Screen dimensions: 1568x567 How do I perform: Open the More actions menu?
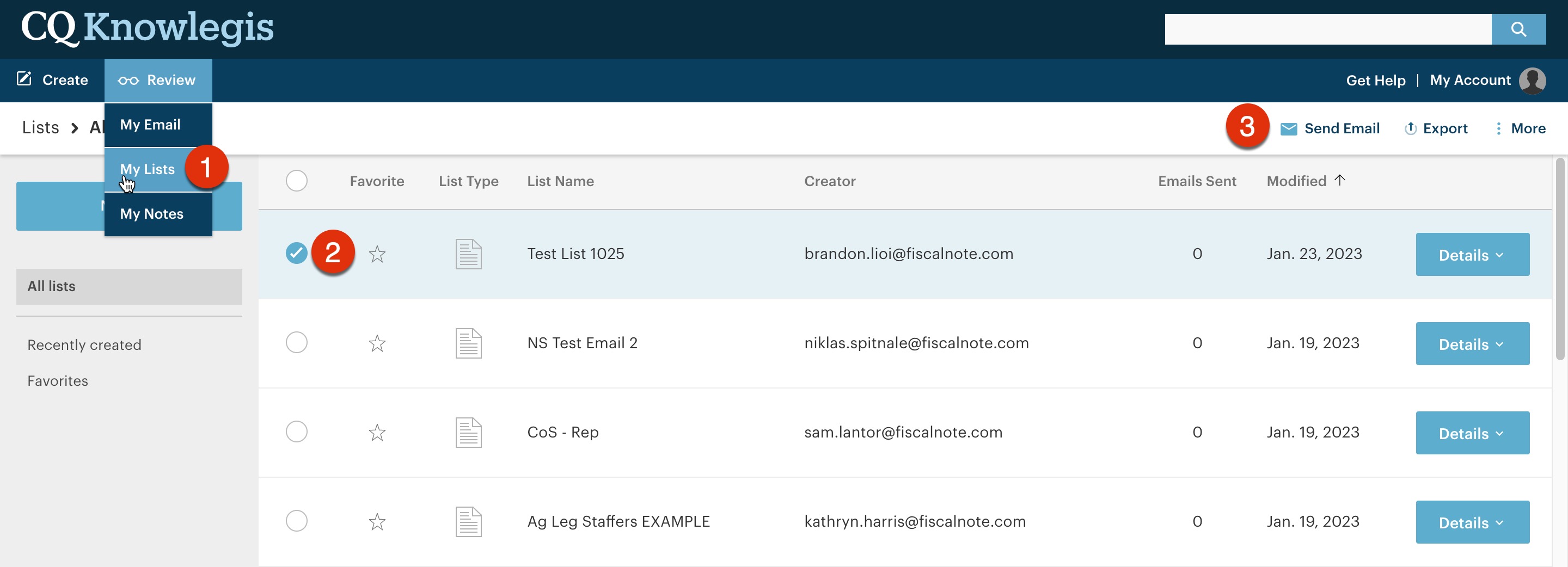(1520, 129)
